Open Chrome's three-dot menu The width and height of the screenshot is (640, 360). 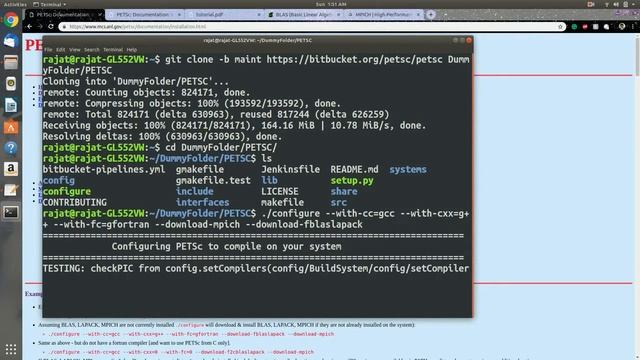pyautogui.click(x=633, y=27)
